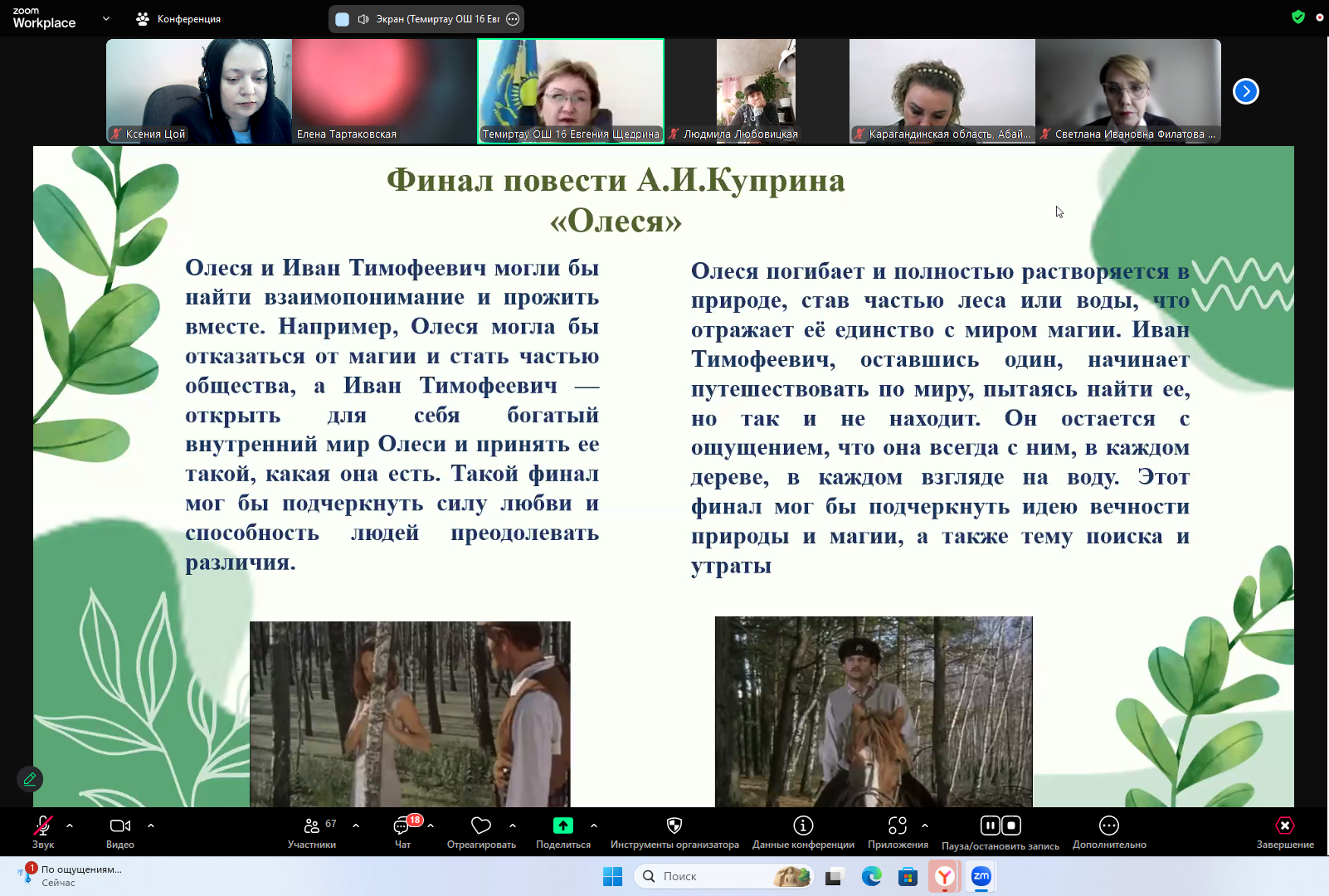Click the annotation pencil icon
This screenshot has height=896, width=1329.
(30, 779)
